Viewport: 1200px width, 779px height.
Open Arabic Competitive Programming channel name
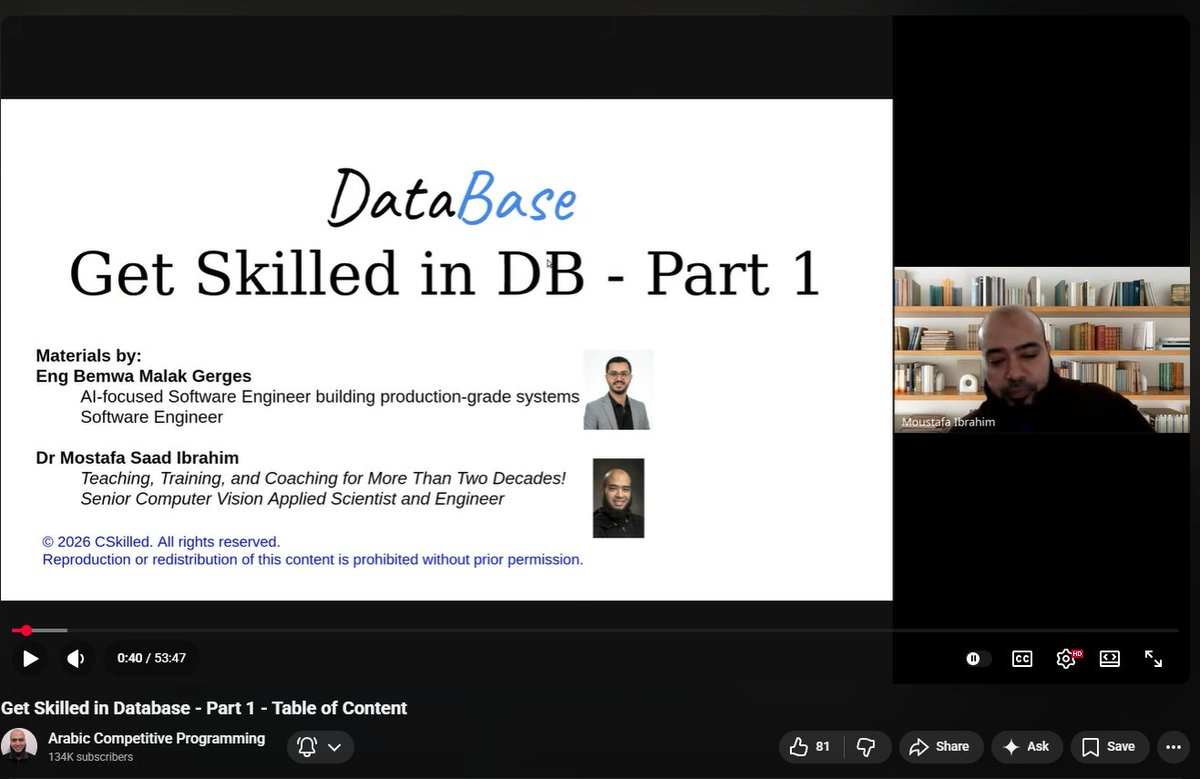coord(157,738)
